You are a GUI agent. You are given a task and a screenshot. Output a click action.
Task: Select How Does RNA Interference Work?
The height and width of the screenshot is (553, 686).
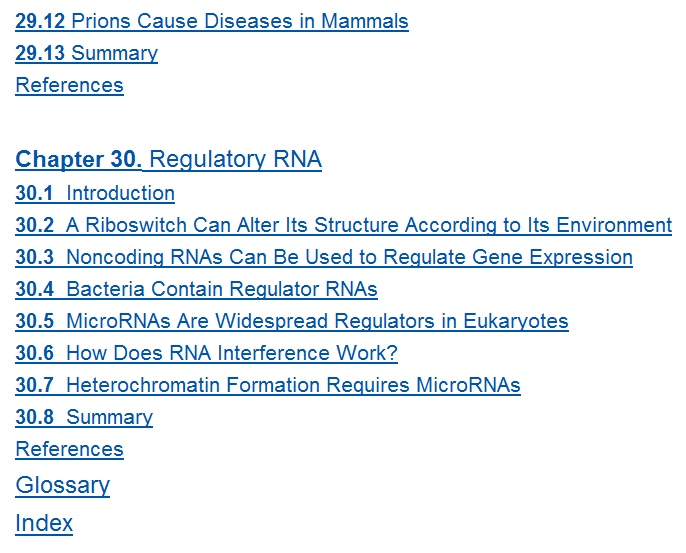(231, 353)
